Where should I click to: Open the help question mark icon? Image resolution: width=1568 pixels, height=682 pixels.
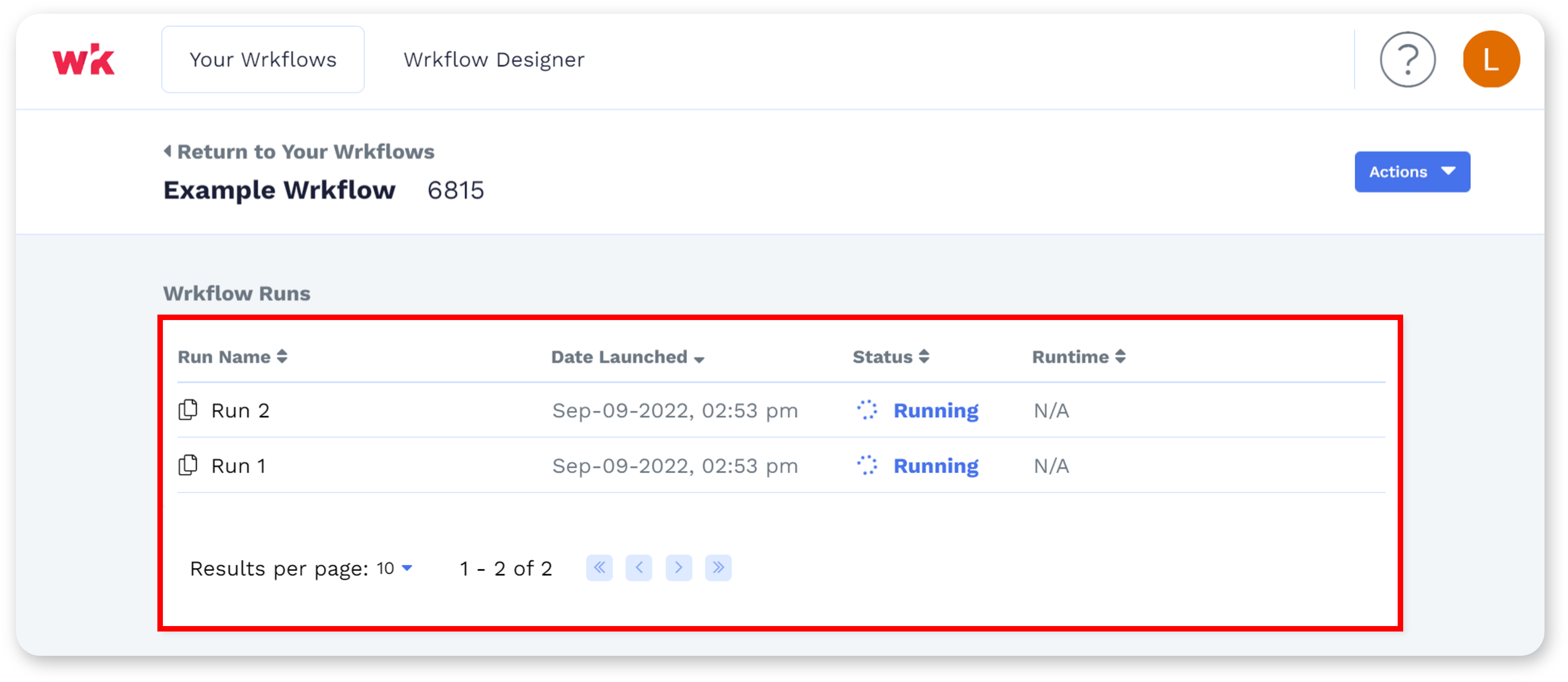(x=1407, y=59)
